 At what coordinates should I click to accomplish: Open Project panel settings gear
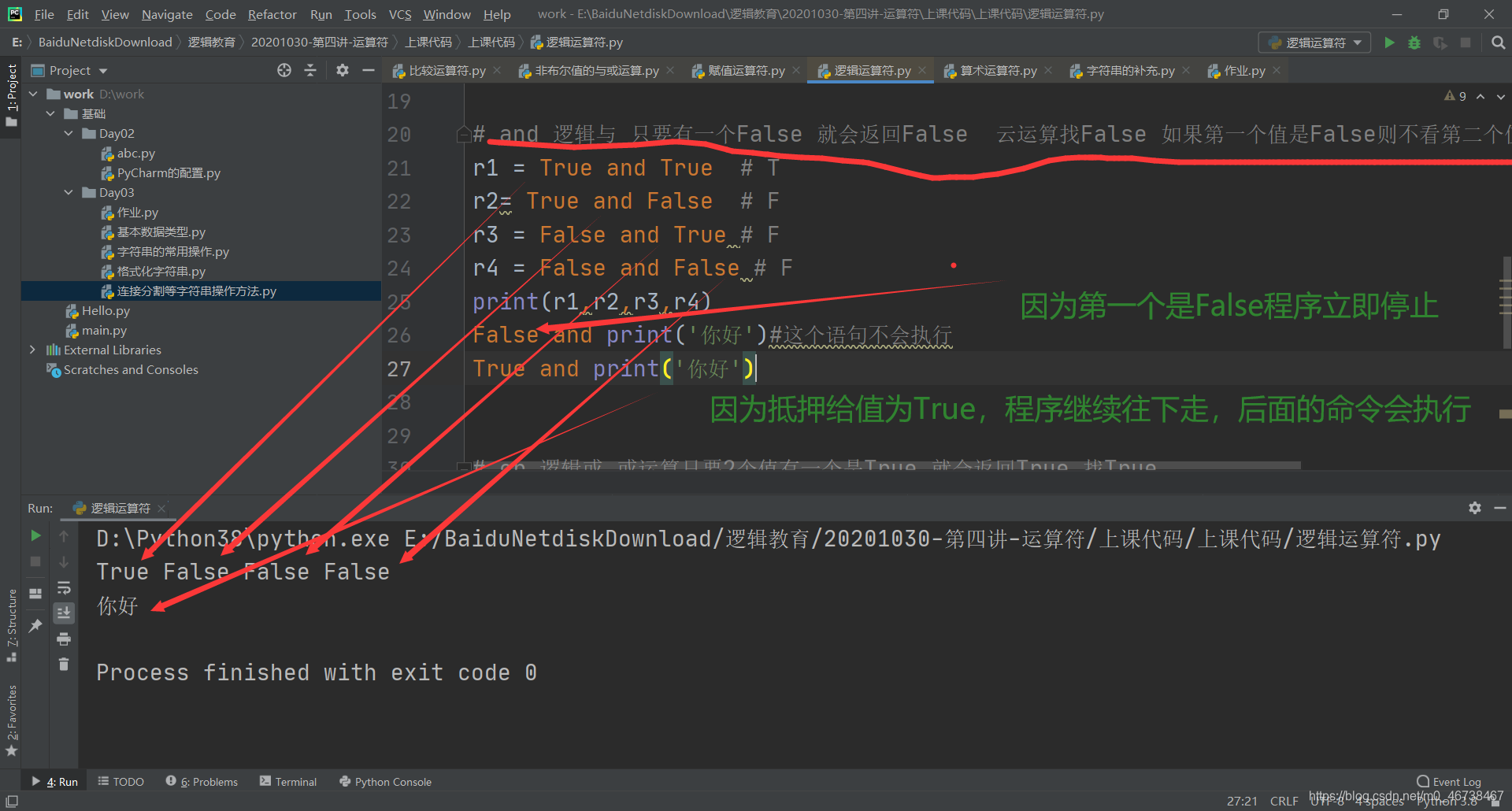[x=342, y=70]
